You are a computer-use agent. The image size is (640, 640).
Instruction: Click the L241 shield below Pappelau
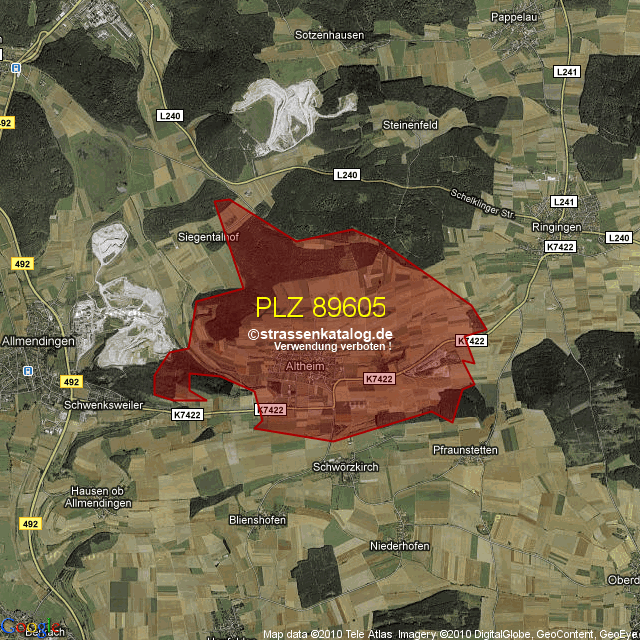pyautogui.click(x=568, y=72)
